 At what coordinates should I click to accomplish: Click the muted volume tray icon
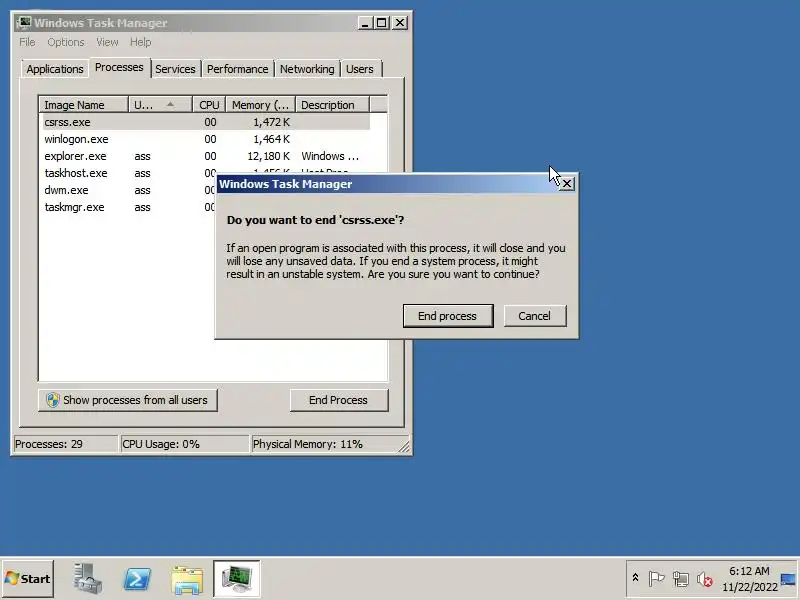[x=705, y=579]
